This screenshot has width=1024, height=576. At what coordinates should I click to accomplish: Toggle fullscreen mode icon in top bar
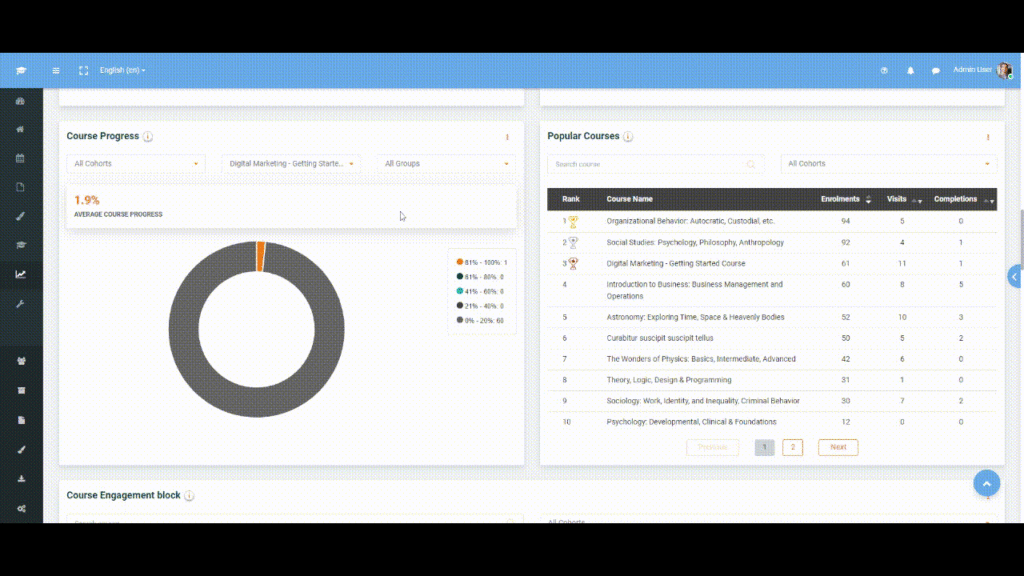[83, 71]
